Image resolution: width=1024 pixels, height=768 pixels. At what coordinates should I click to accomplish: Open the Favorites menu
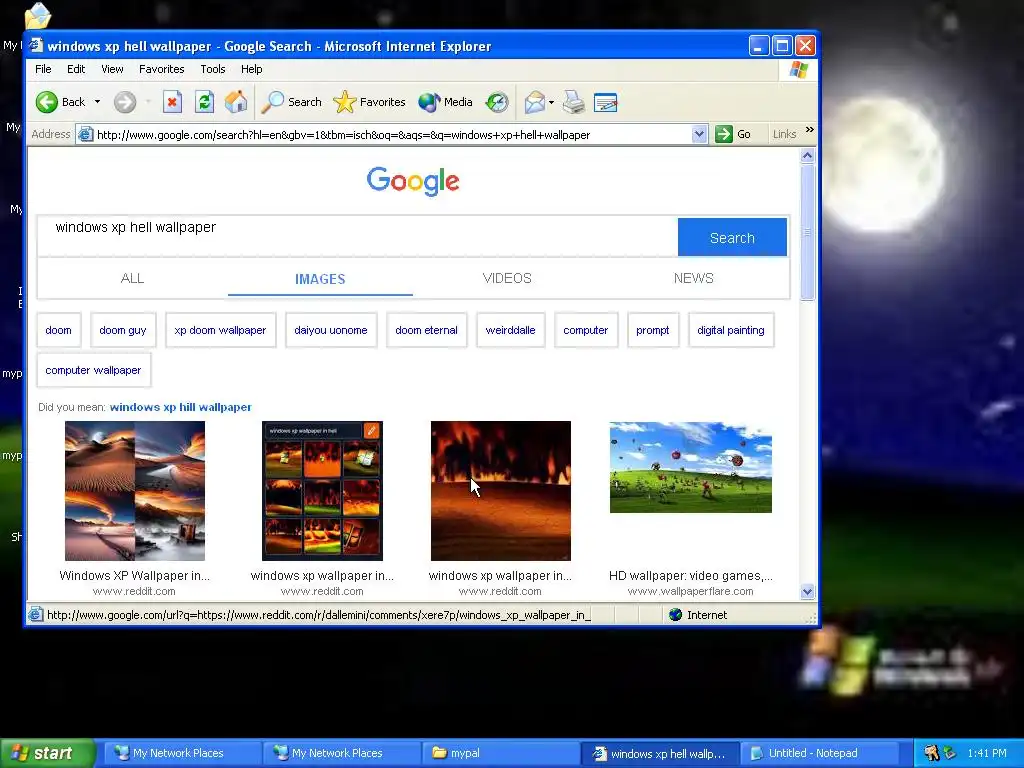tap(161, 69)
